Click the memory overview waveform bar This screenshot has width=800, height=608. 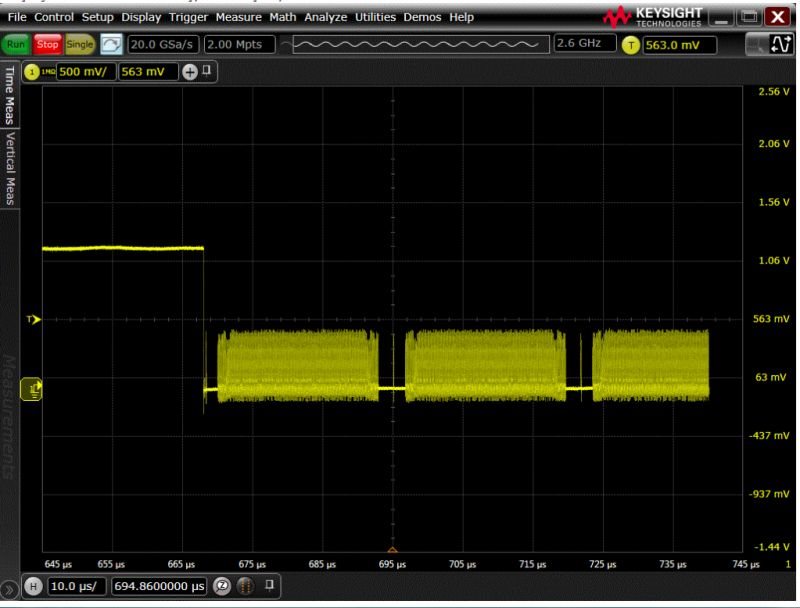coord(421,44)
